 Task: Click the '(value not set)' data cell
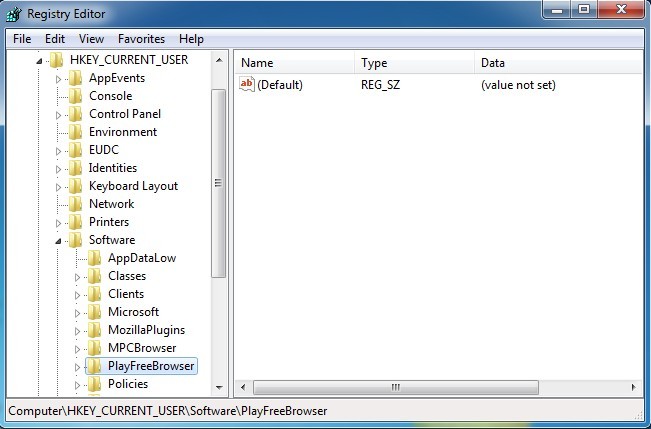point(518,85)
